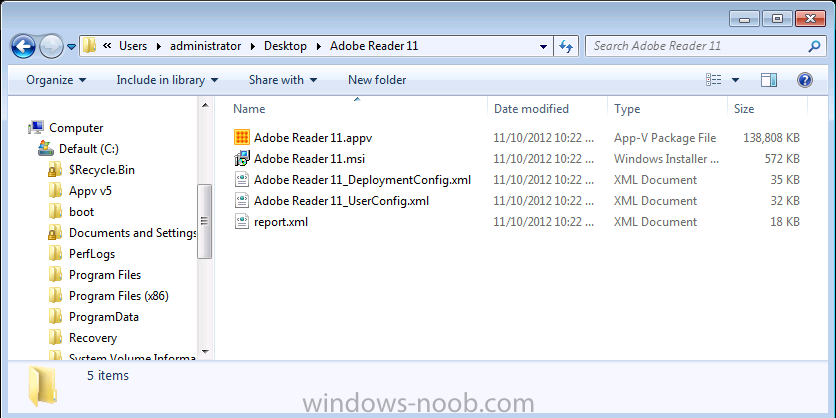Click the search magnifier icon
The height and width of the screenshot is (418, 836).
(x=814, y=46)
